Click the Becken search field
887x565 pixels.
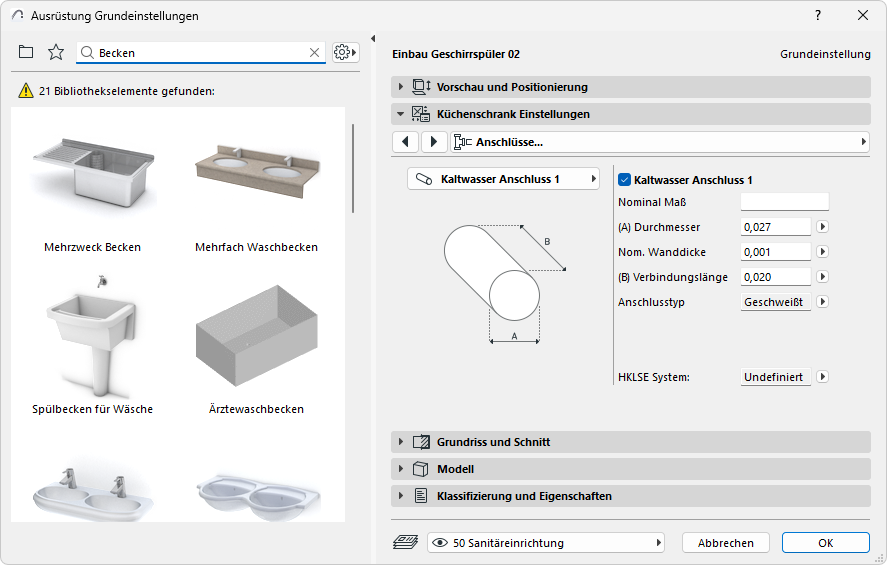tap(201, 53)
